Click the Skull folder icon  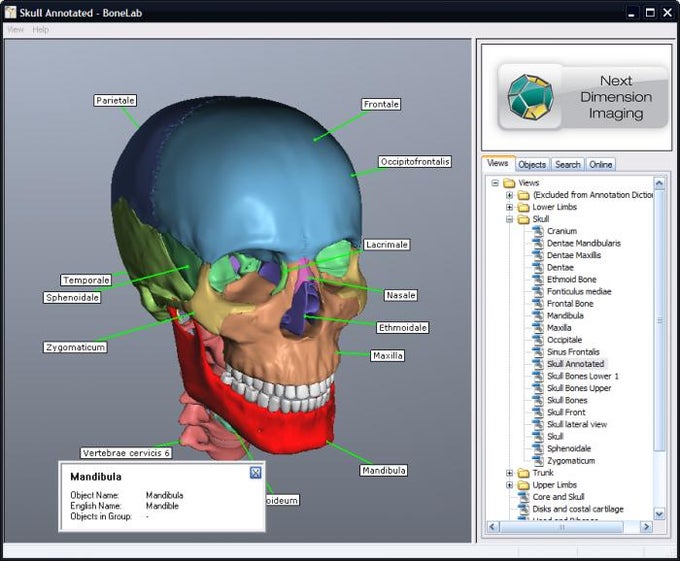click(x=524, y=219)
